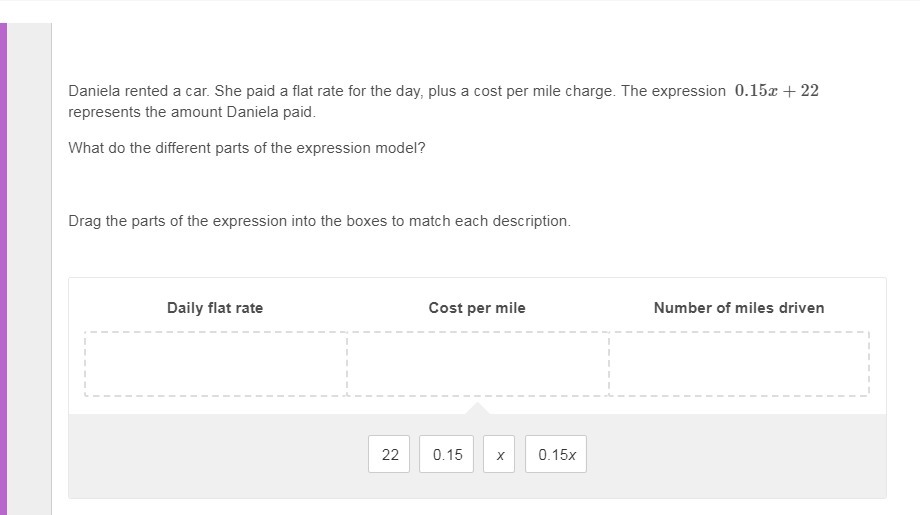920x515 pixels.
Task: Click the drop box under Cost per mile
Action: coord(477,364)
